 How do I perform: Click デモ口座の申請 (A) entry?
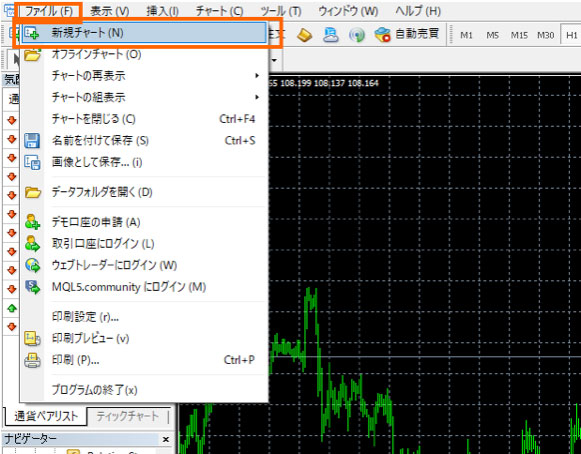pos(144,222)
